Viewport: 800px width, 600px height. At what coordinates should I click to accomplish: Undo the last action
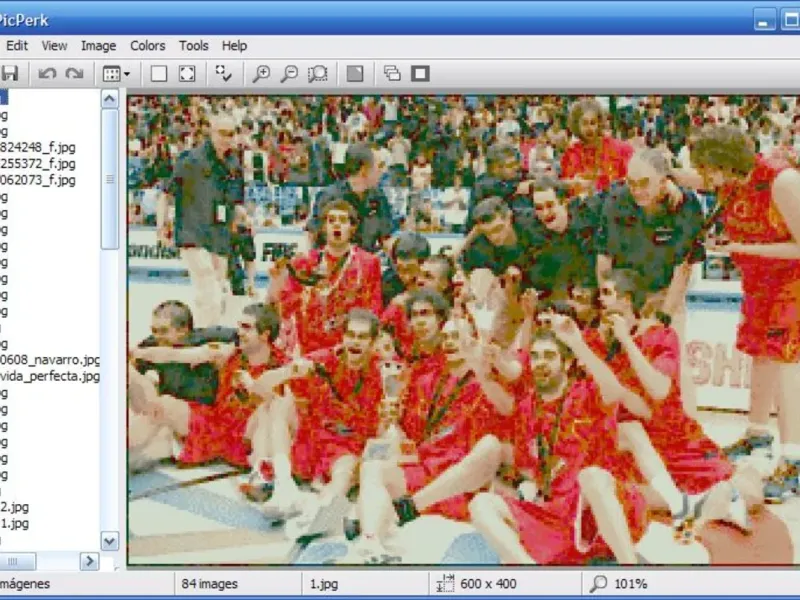(x=47, y=73)
